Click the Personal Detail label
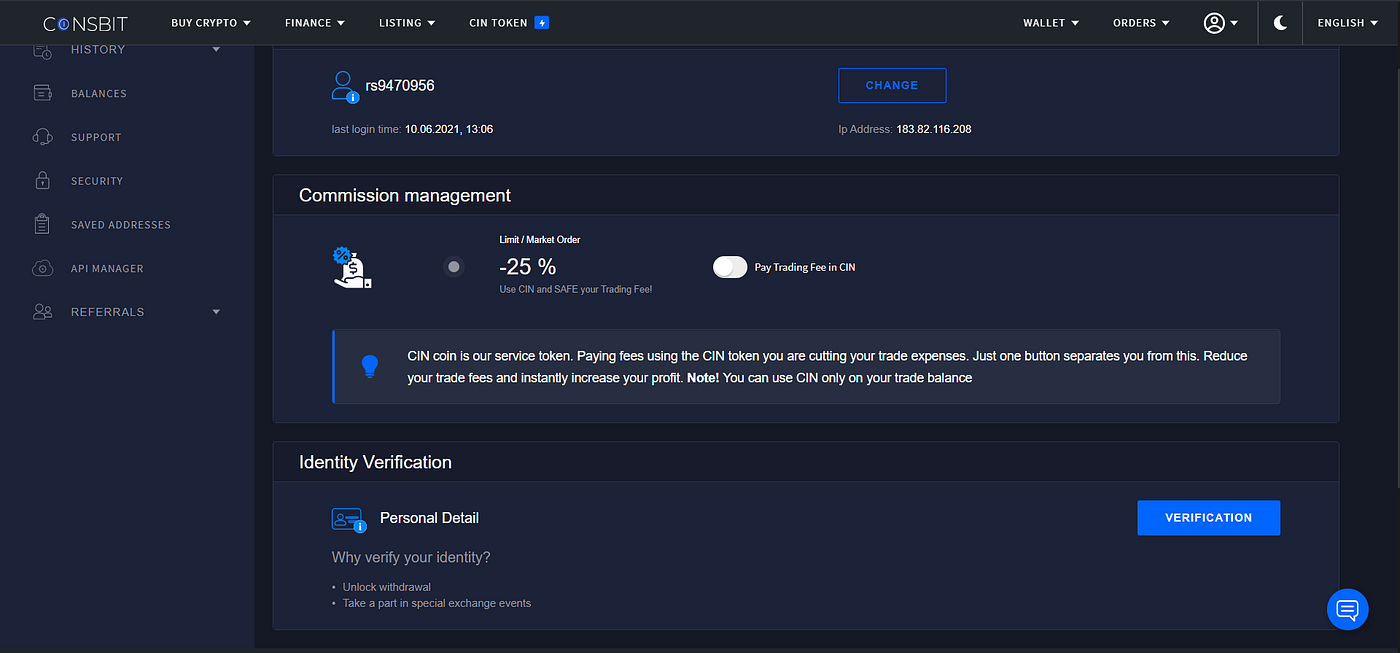 point(429,518)
